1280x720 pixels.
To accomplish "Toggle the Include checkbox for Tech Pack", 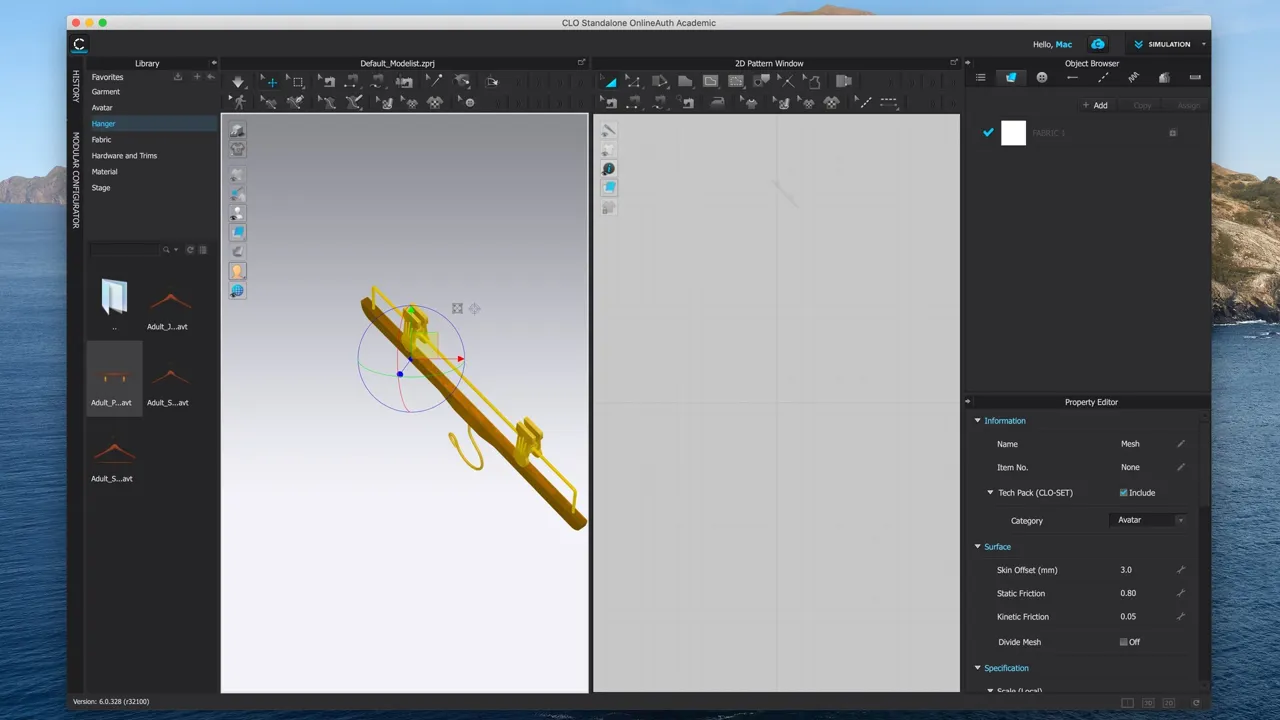I will click(x=1123, y=493).
